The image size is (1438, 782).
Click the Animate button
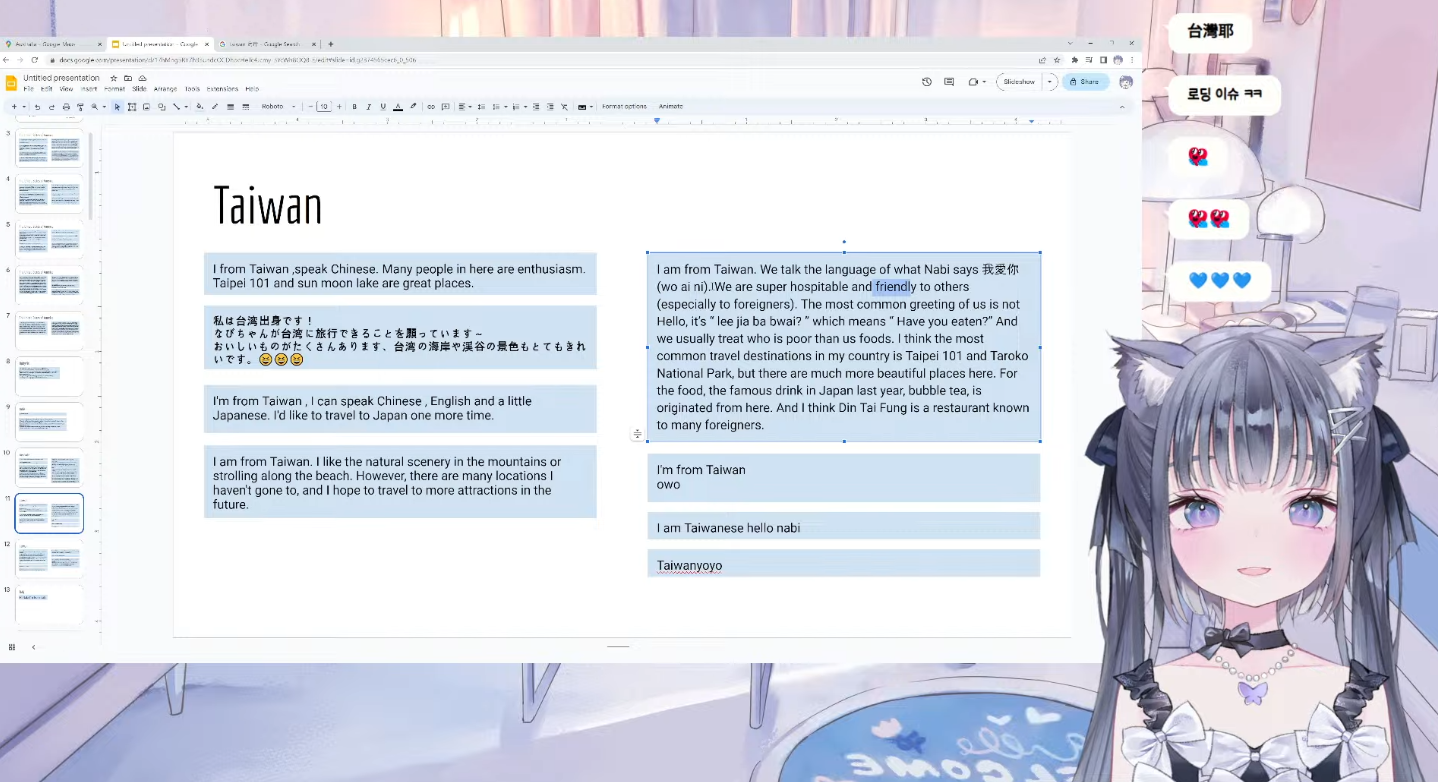670,106
